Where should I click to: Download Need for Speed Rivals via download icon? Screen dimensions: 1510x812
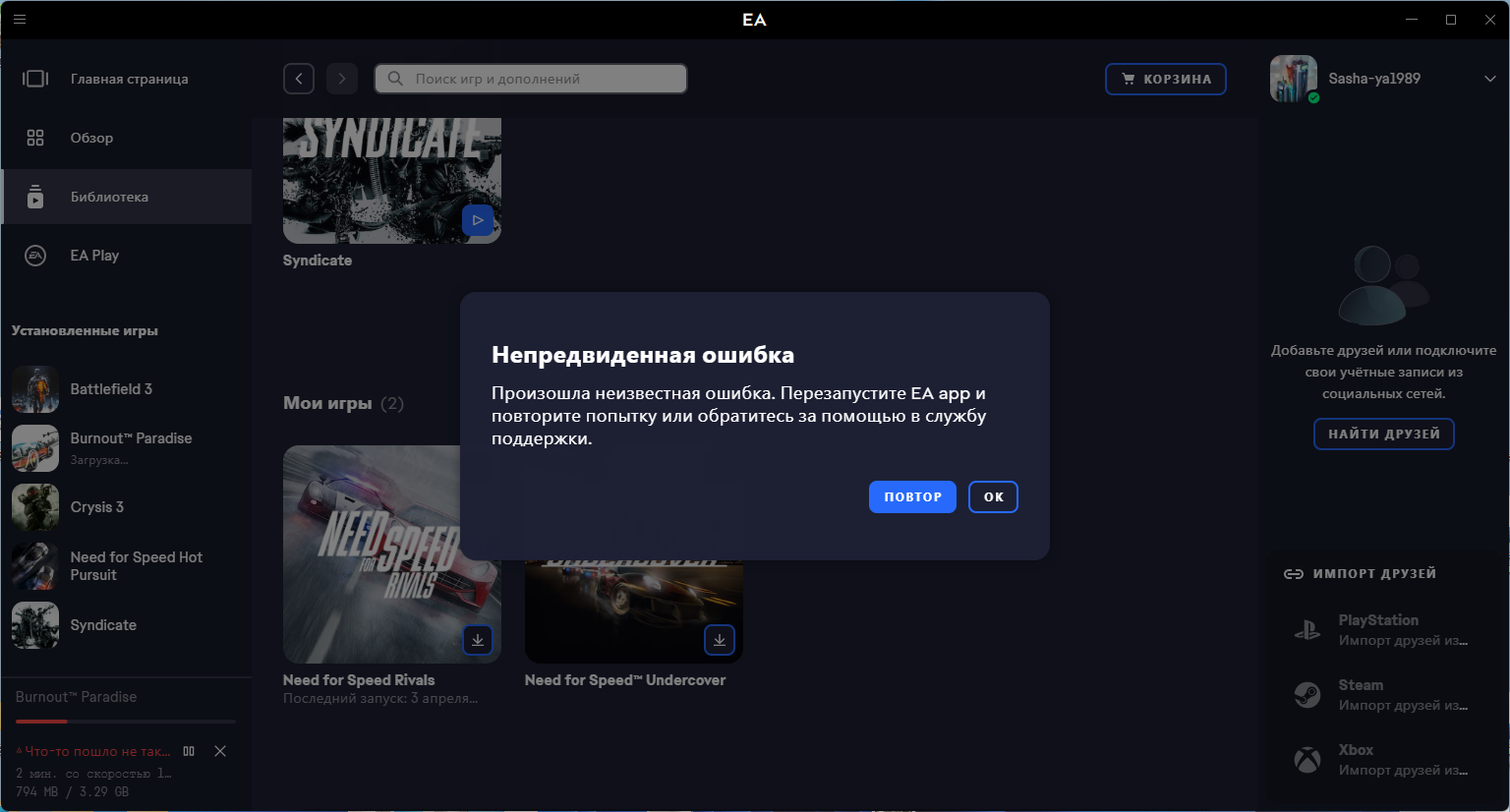478,640
